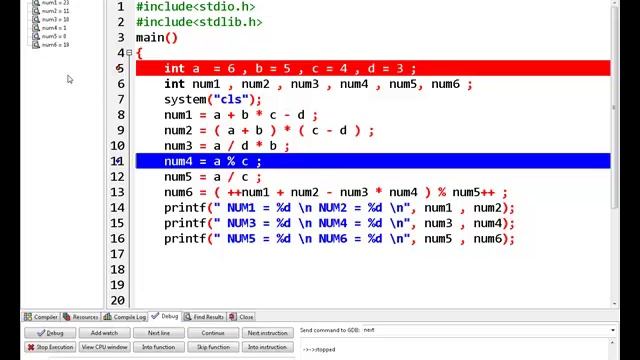Click the printf line containing NUM5 and NUM6
Viewport: 640px width, 360px height.
tap(340, 238)
